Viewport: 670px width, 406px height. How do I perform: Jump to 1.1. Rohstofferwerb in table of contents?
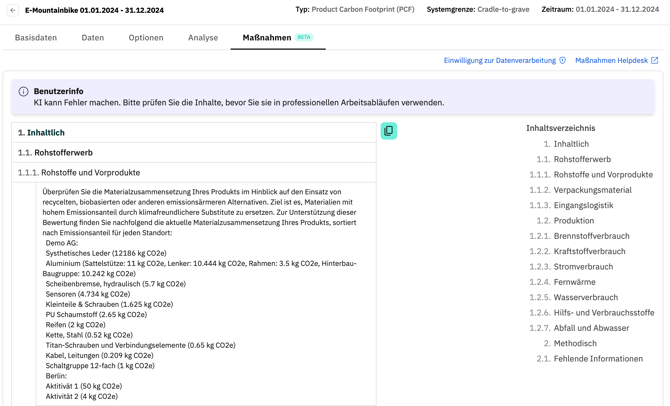click(x=574, y=159)
